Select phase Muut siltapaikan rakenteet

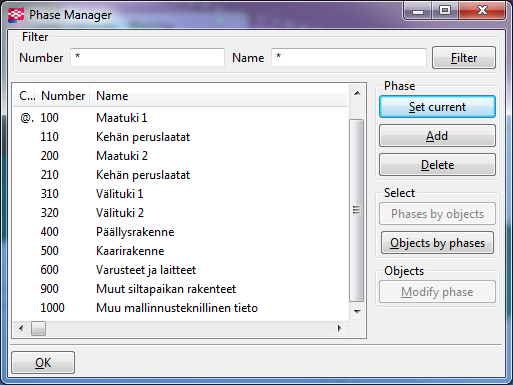(x=181, y=289)
